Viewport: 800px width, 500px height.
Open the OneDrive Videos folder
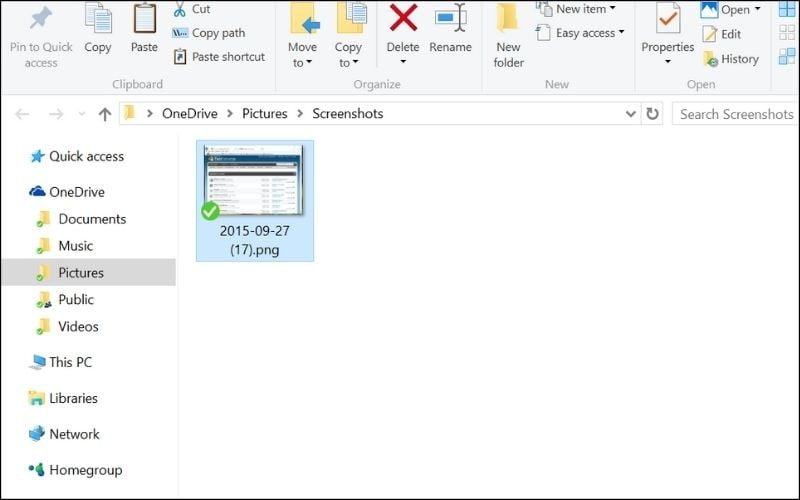coord(67,327)
